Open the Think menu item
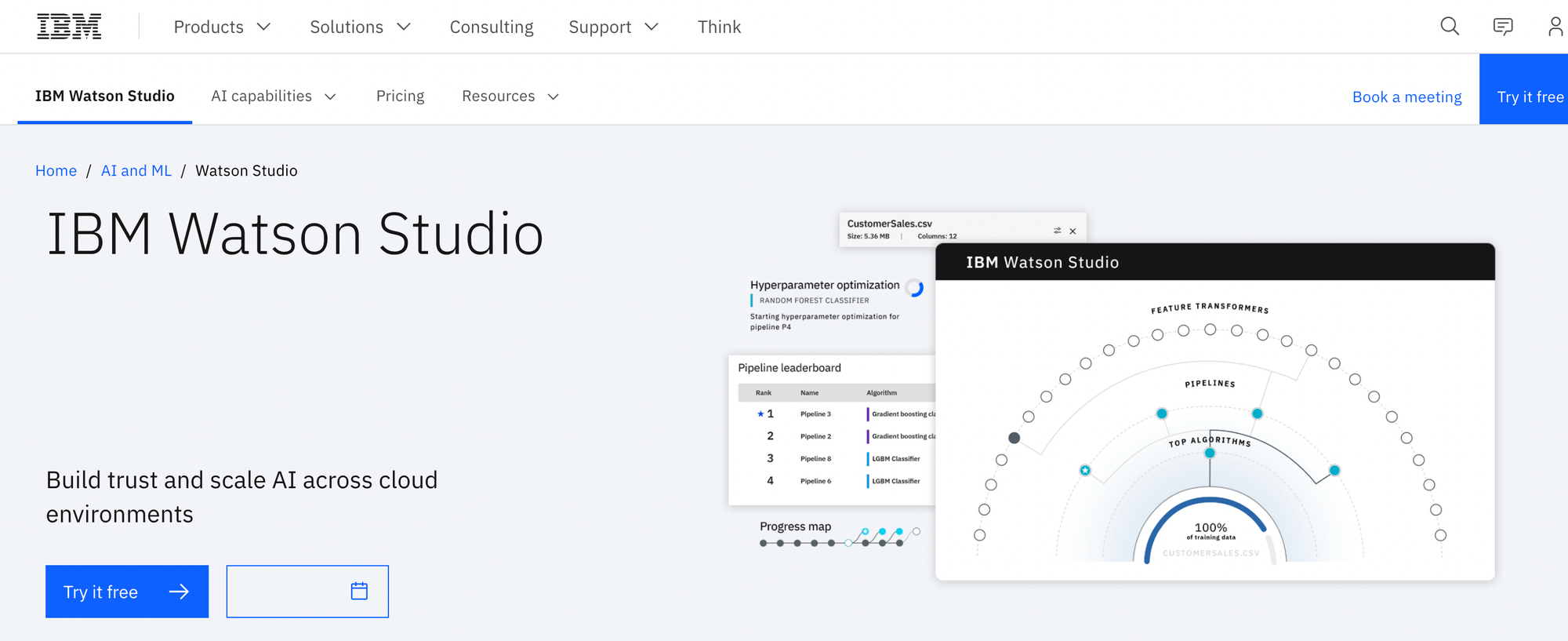The width and height of the screenshot is (1568, 641). 719,27
